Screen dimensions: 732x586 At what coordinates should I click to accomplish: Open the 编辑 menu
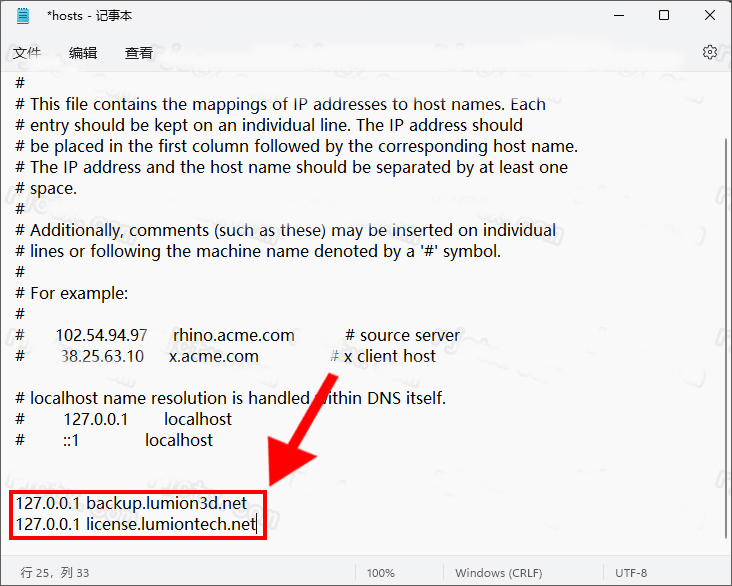[83, 53]
